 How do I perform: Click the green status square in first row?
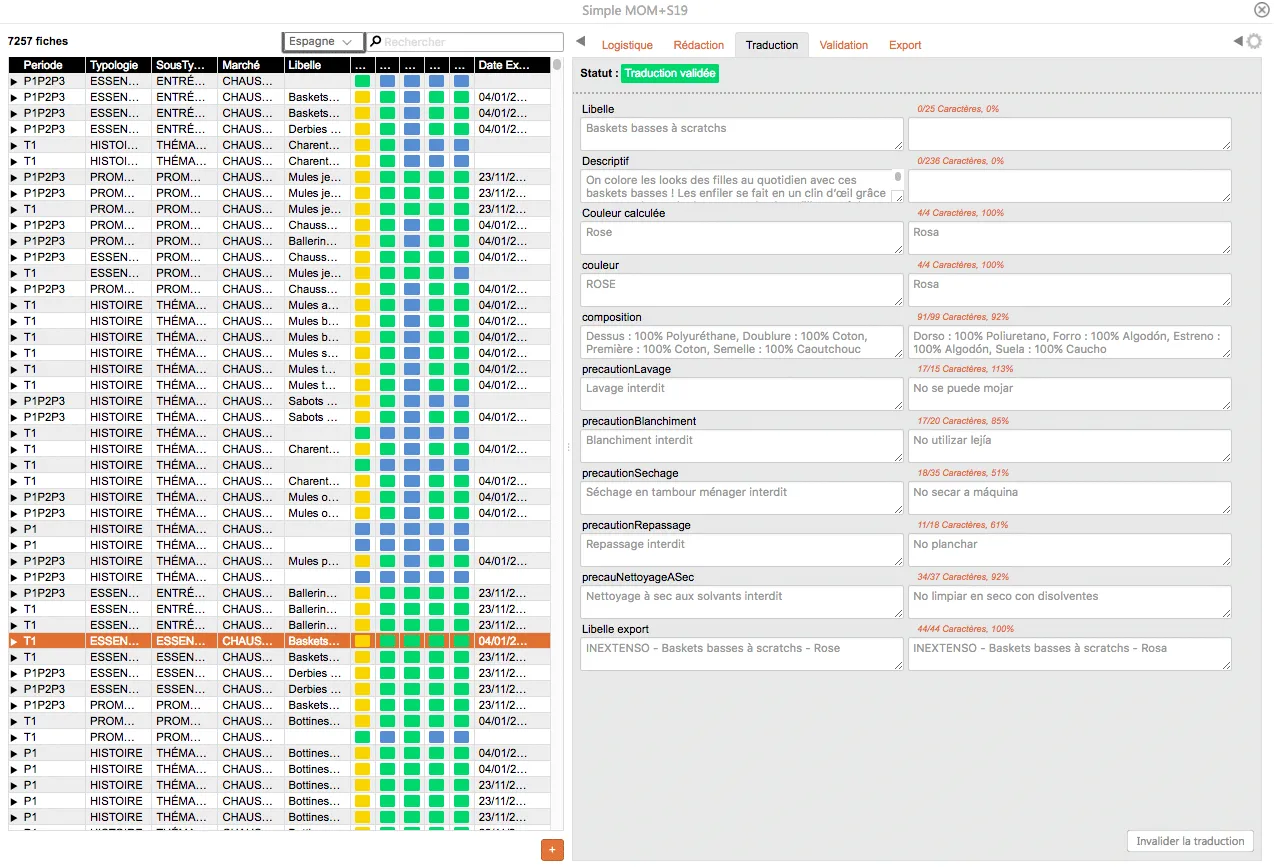tap(362, 81)
